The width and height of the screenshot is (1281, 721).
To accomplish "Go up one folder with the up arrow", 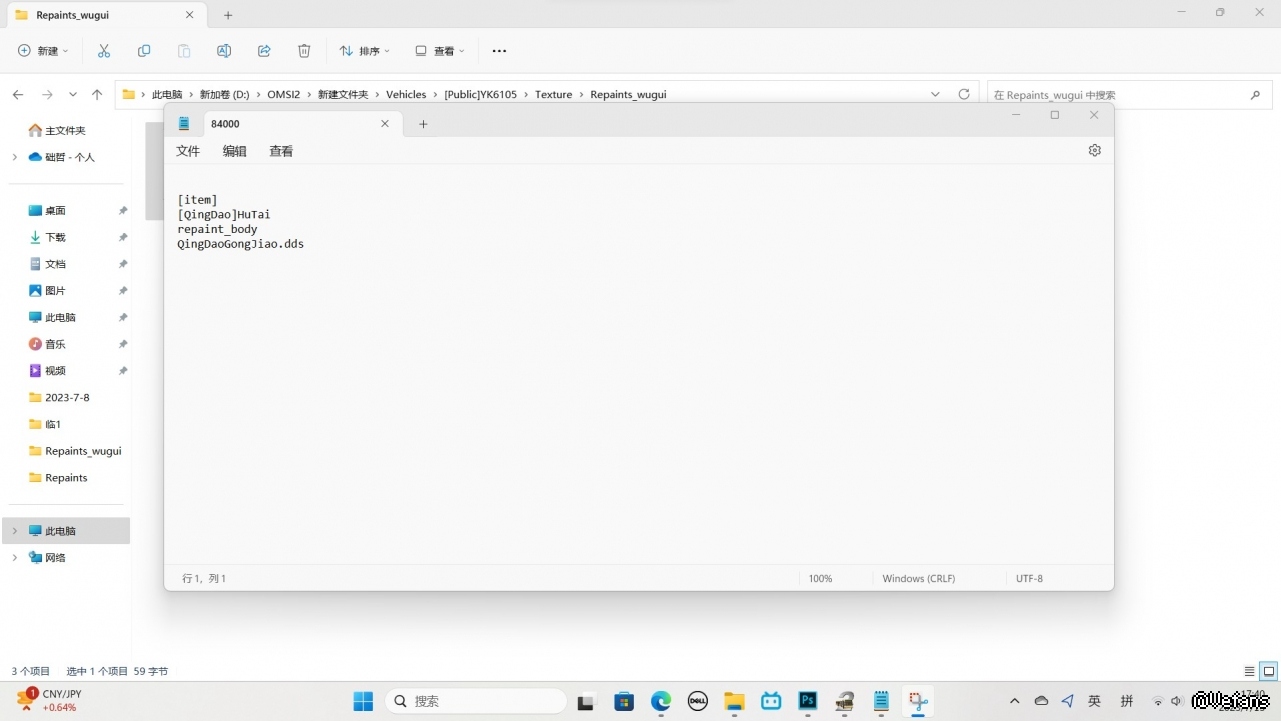I will 97,94.
